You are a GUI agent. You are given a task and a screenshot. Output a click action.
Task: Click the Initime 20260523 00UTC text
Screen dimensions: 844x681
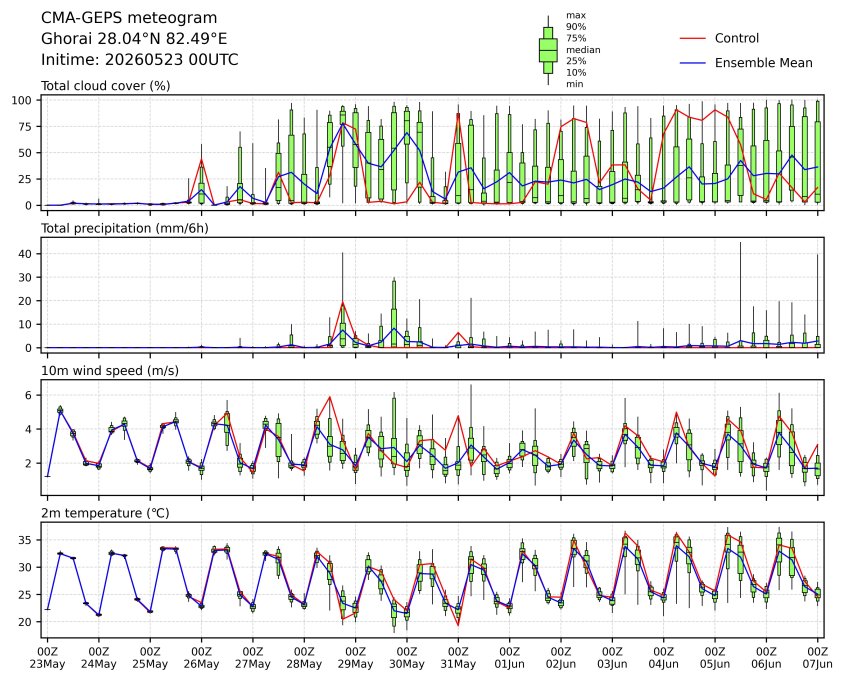point(139,59)
